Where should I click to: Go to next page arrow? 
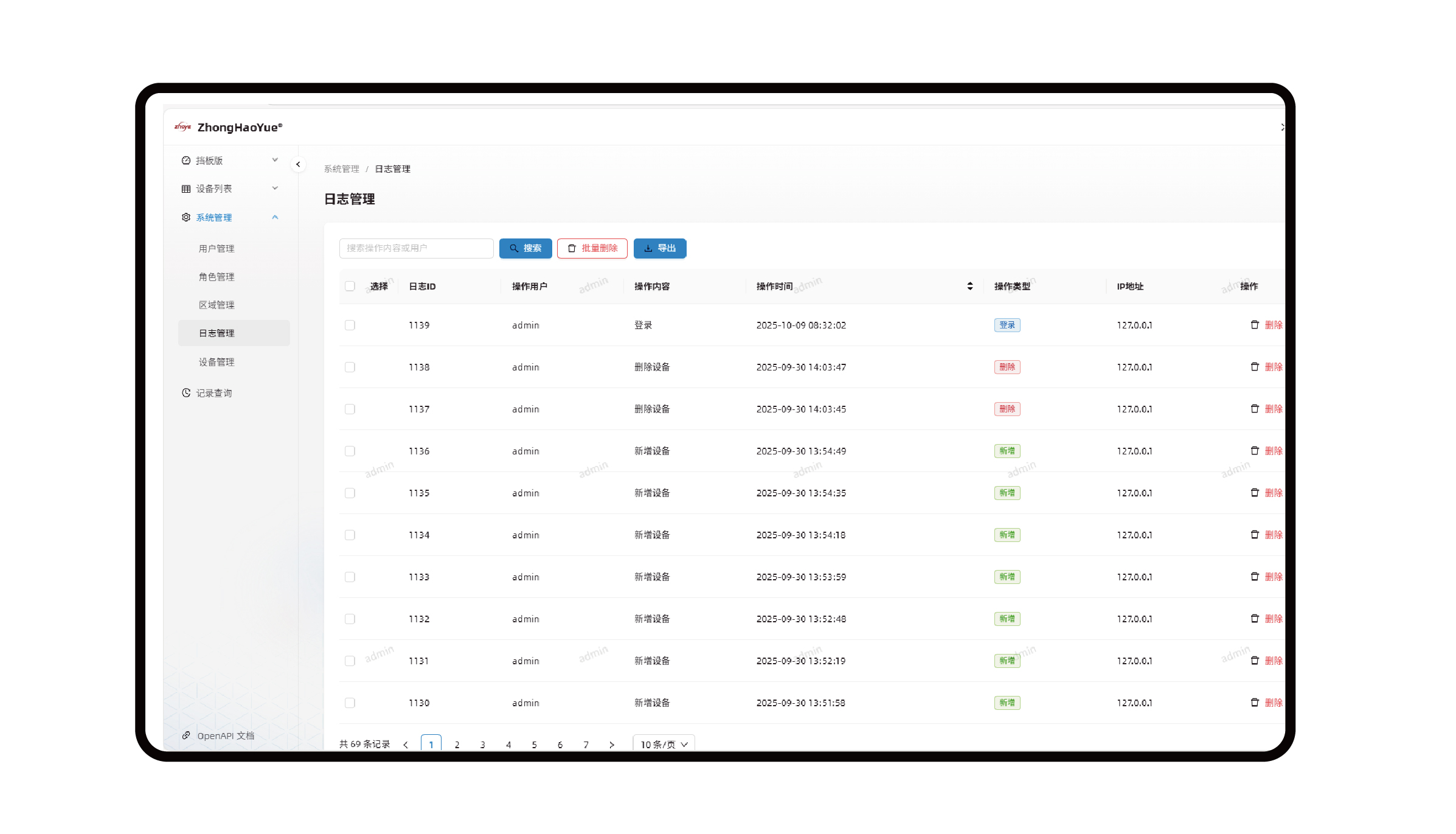click(x=612, y=745)
